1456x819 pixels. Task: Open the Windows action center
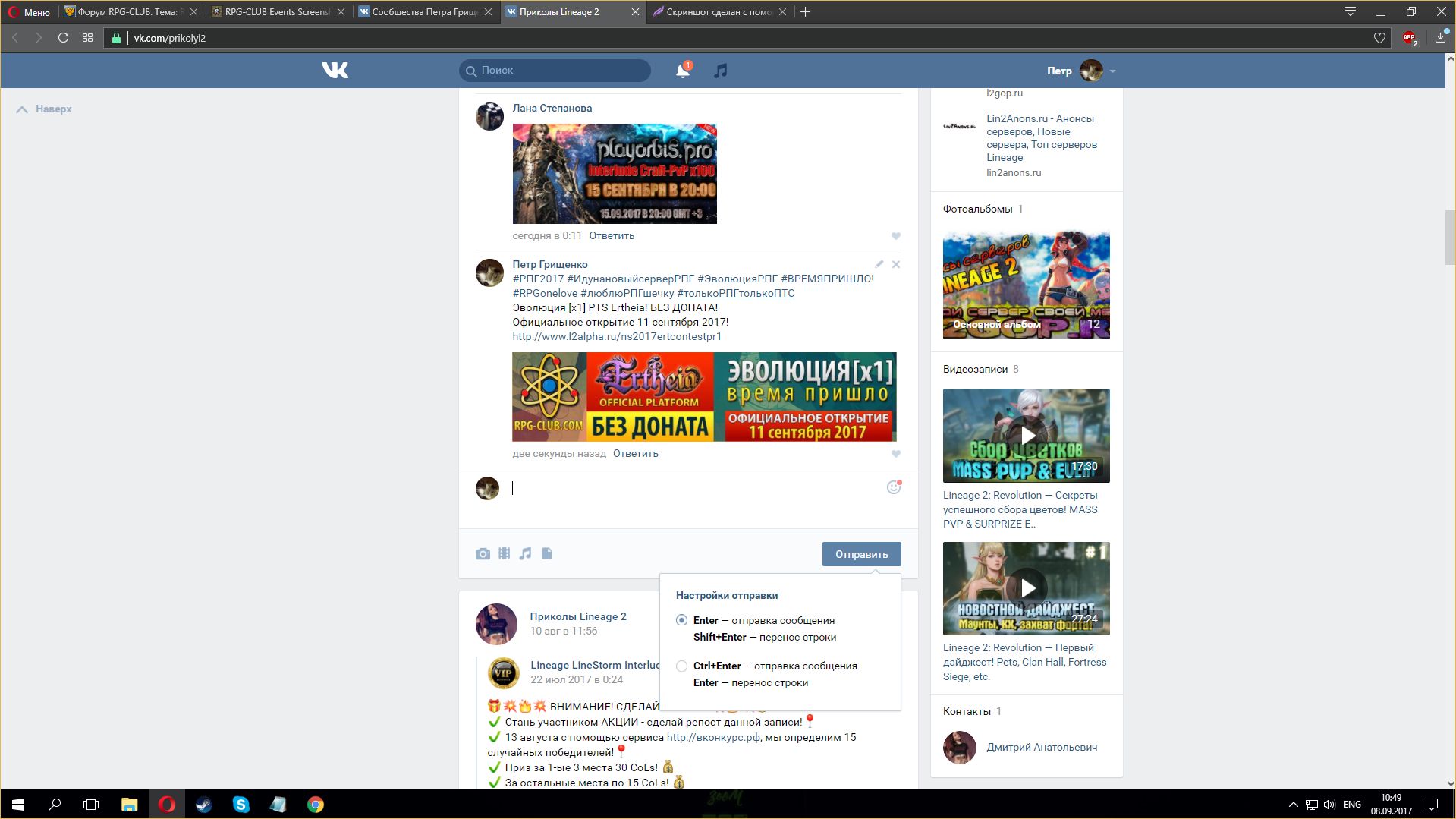click(x=1432, y=805)
